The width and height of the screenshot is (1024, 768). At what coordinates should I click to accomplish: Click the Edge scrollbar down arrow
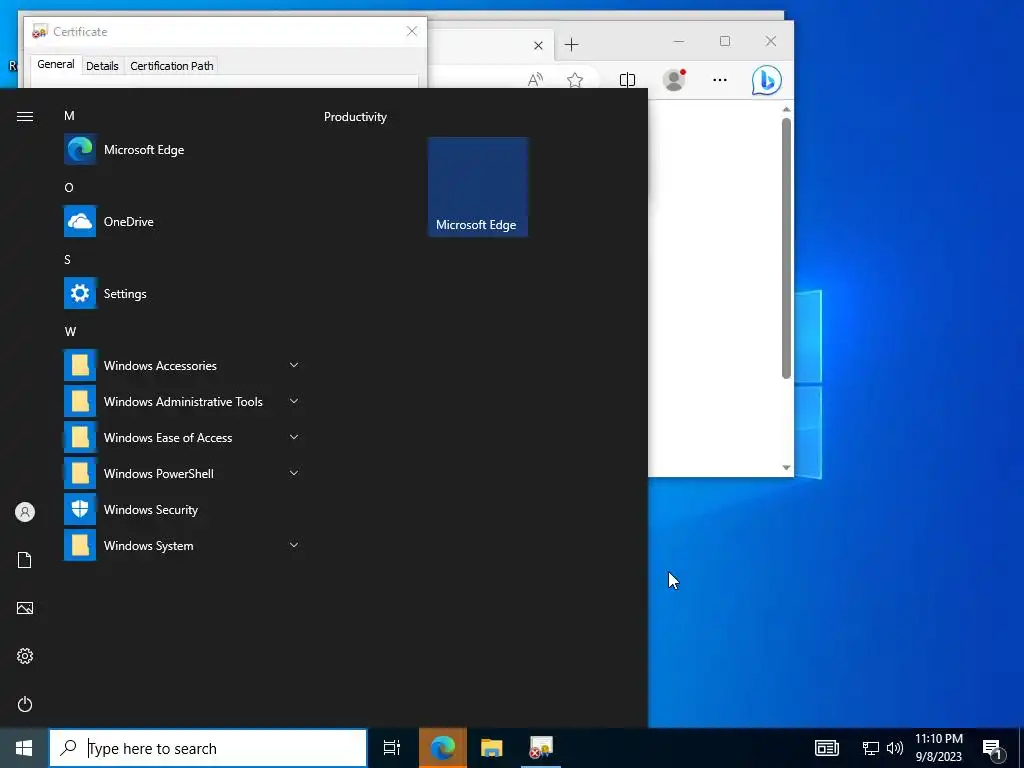click(x=786, y=468)
